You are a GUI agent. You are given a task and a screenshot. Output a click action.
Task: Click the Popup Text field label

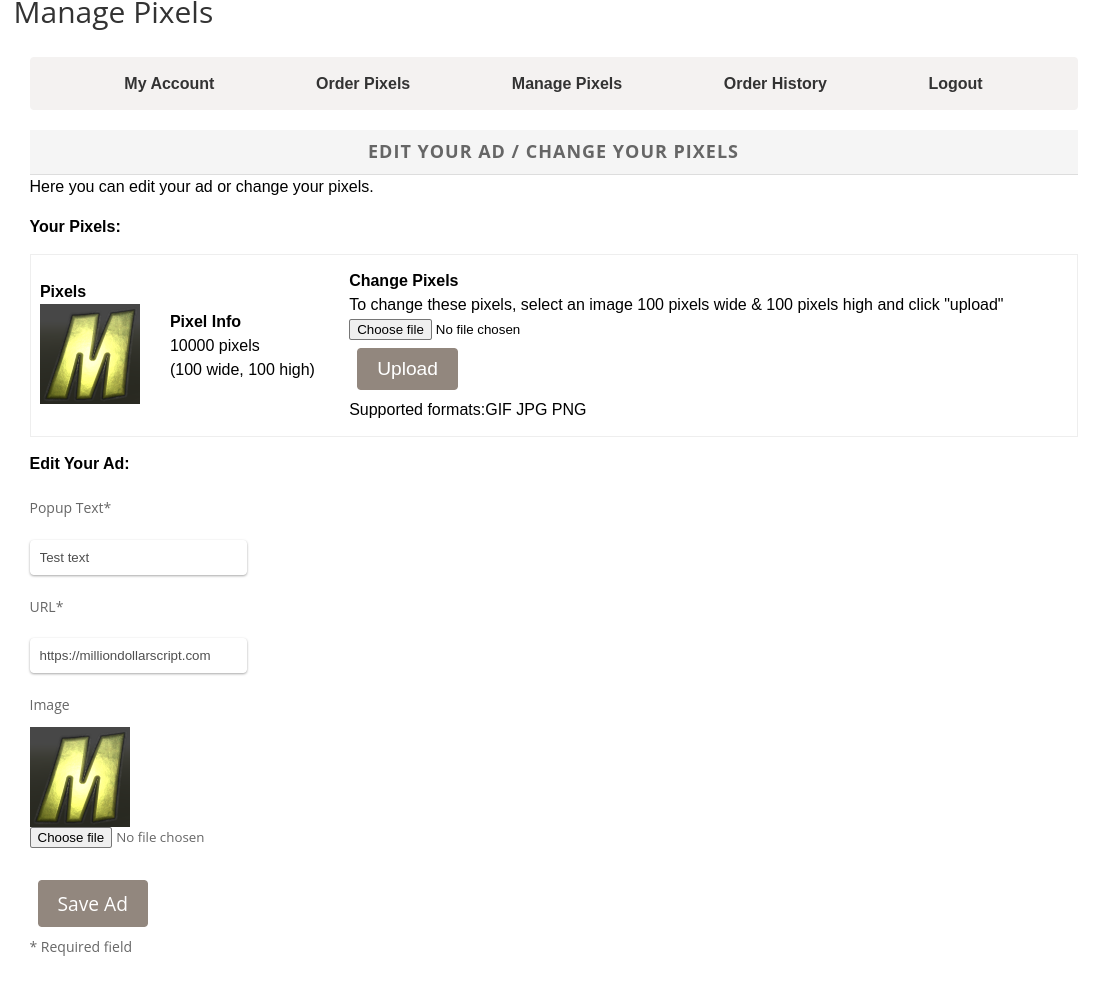[x=70, y=508]
